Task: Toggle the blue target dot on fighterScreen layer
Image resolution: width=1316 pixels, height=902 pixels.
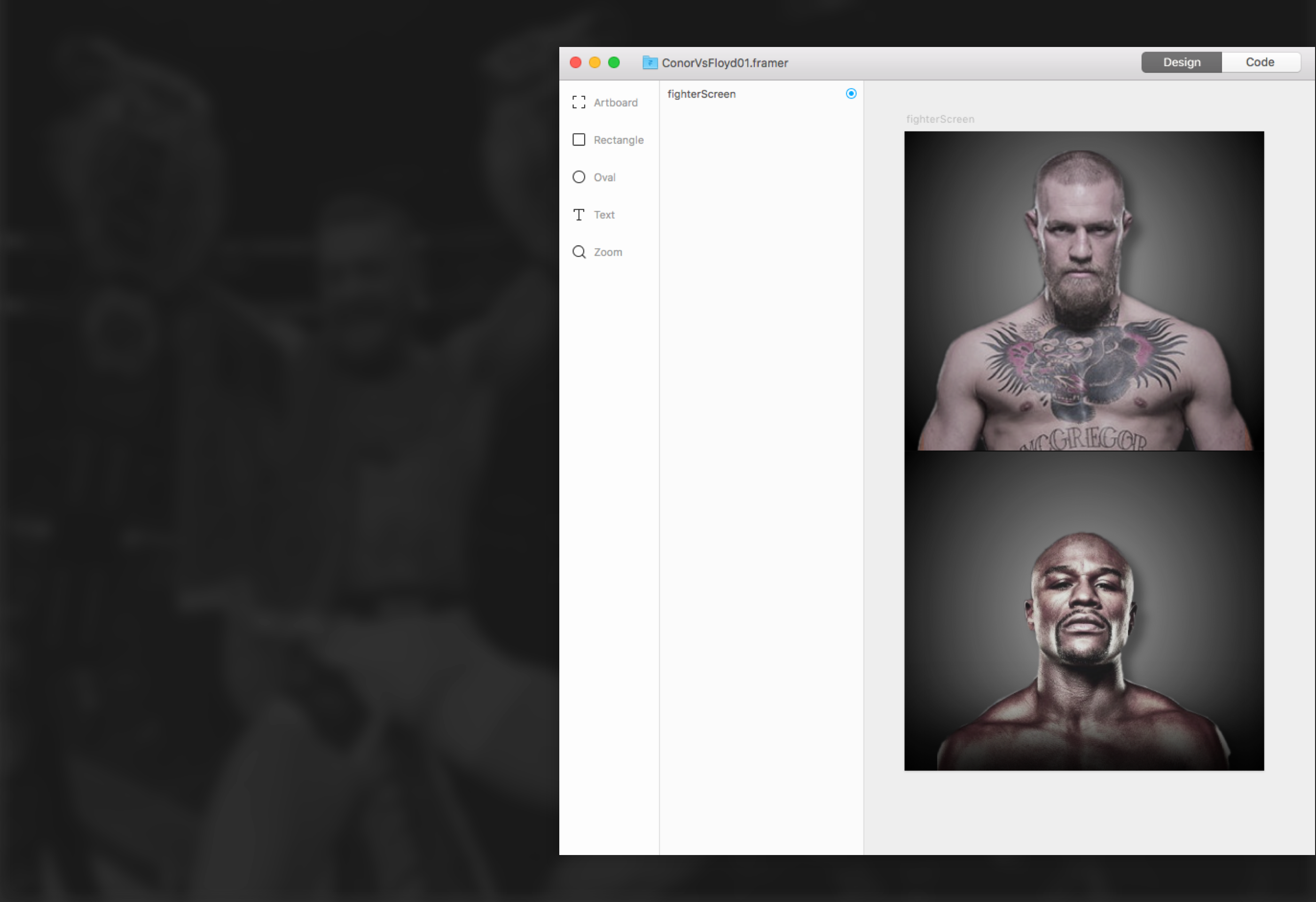Action: (x=851, y=94)
